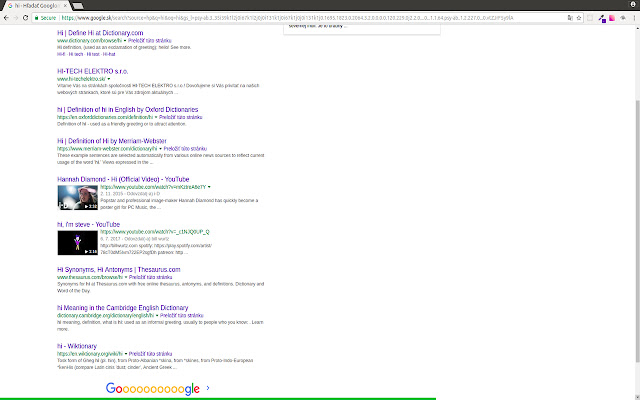Expand dropdown arrow next to dictionary.com URL
This screenshot has width=640, height=400.
[x=125, y=41]
